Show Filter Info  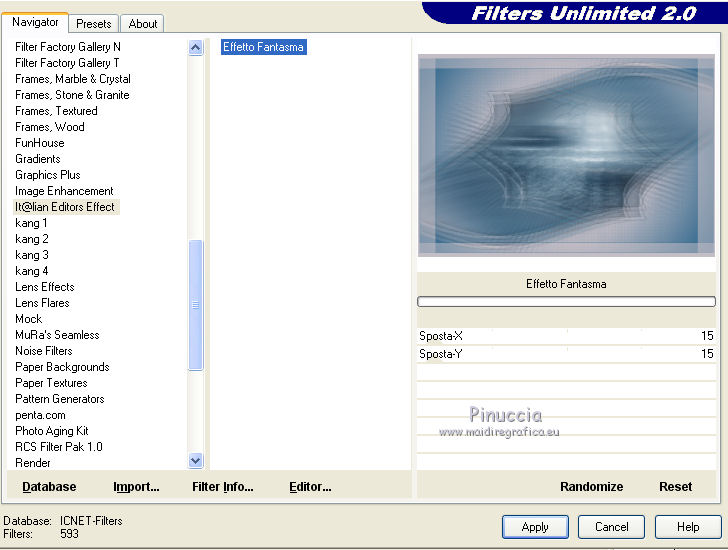[222, 486]
